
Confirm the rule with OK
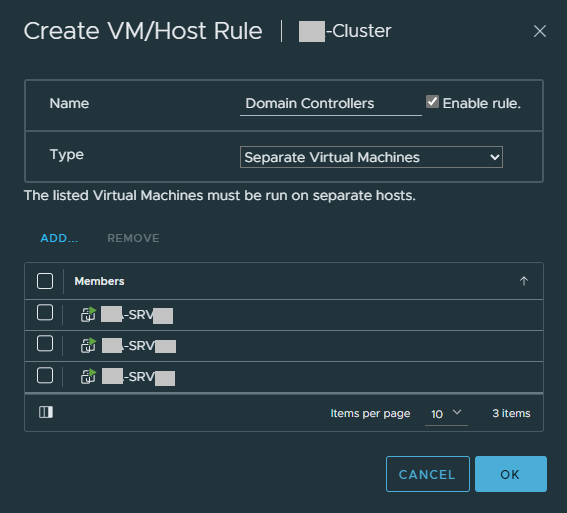pos(511,474)
